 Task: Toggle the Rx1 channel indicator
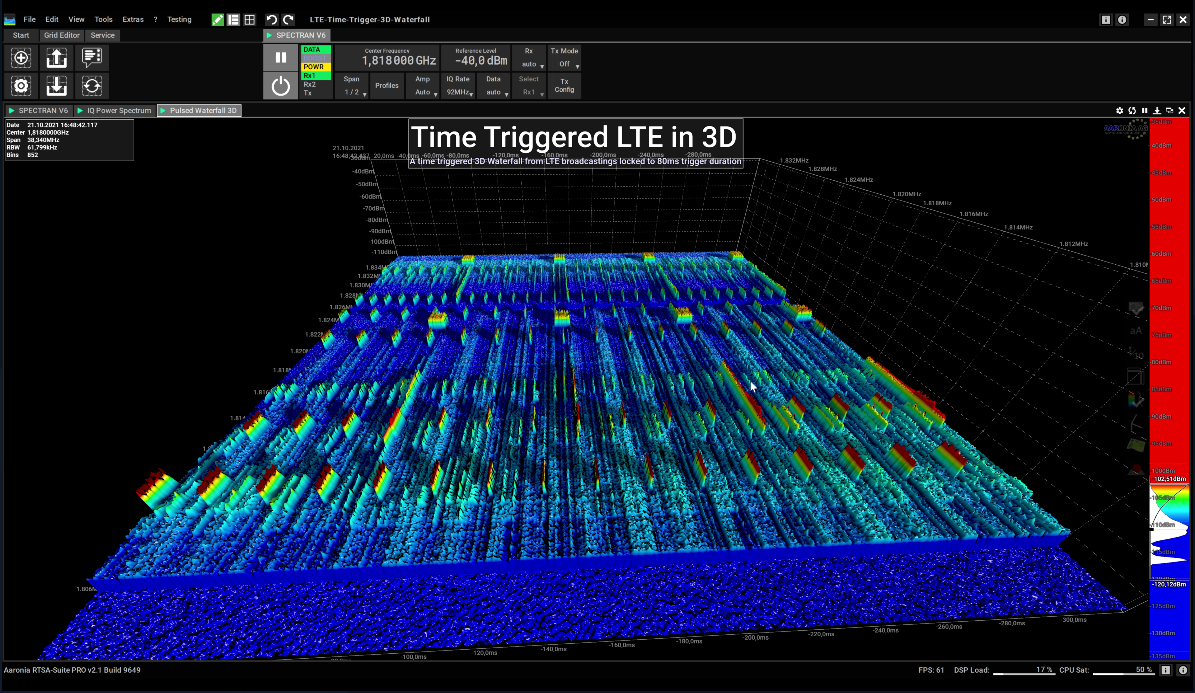pyautogui.click(x=316, y=75)
